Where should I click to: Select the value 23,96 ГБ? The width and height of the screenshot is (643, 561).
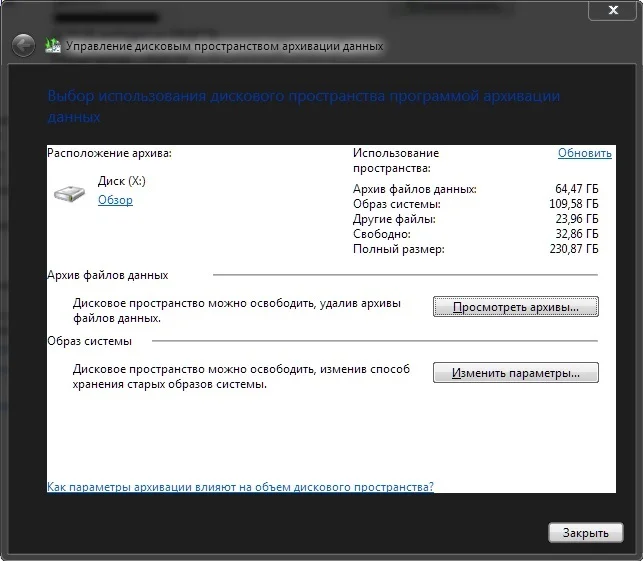(577, 219)
